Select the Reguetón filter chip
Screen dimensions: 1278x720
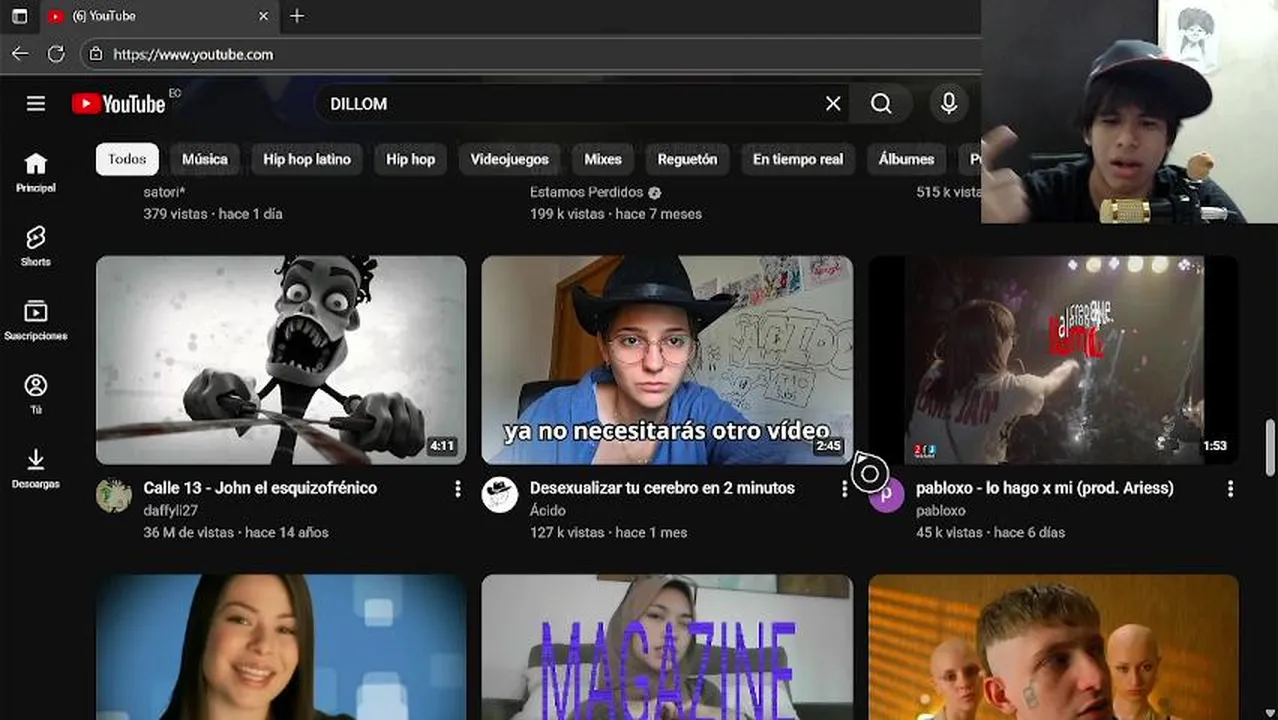tap(687, 159)
